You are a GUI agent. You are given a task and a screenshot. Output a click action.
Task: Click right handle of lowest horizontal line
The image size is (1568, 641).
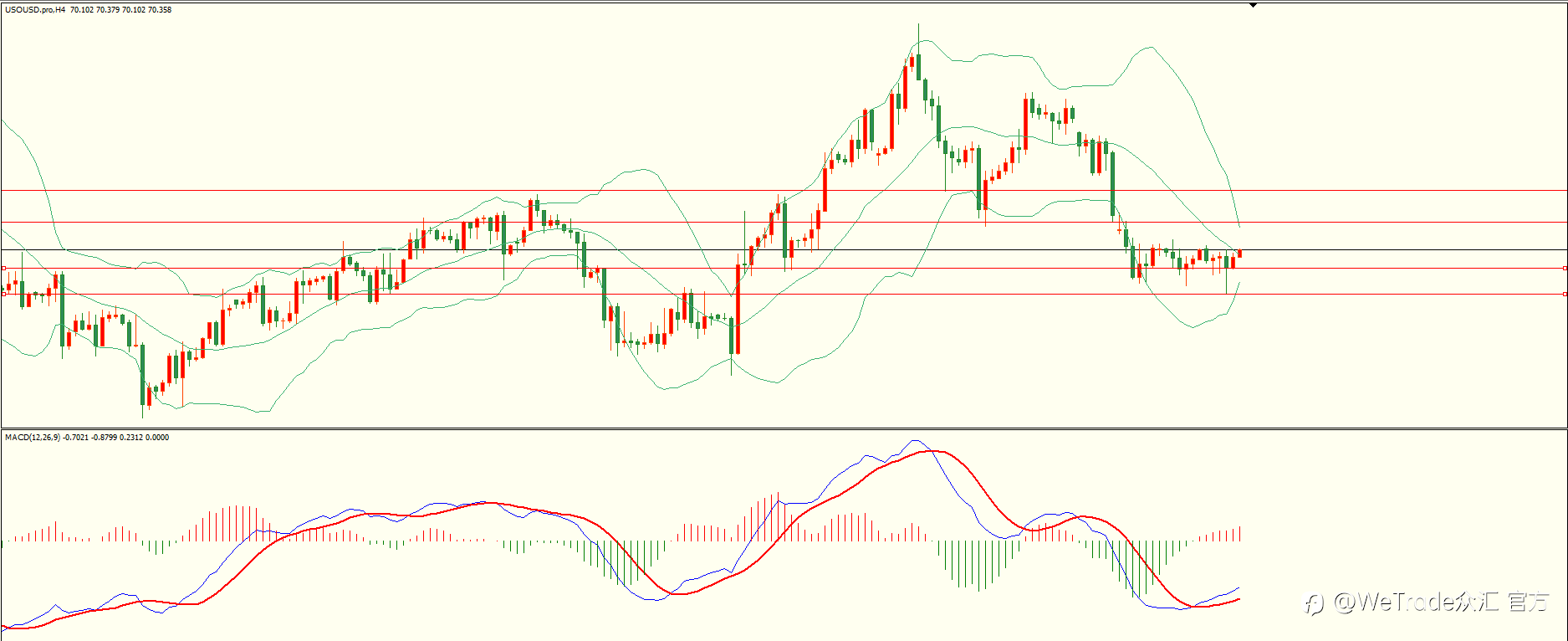(1565, 295)
